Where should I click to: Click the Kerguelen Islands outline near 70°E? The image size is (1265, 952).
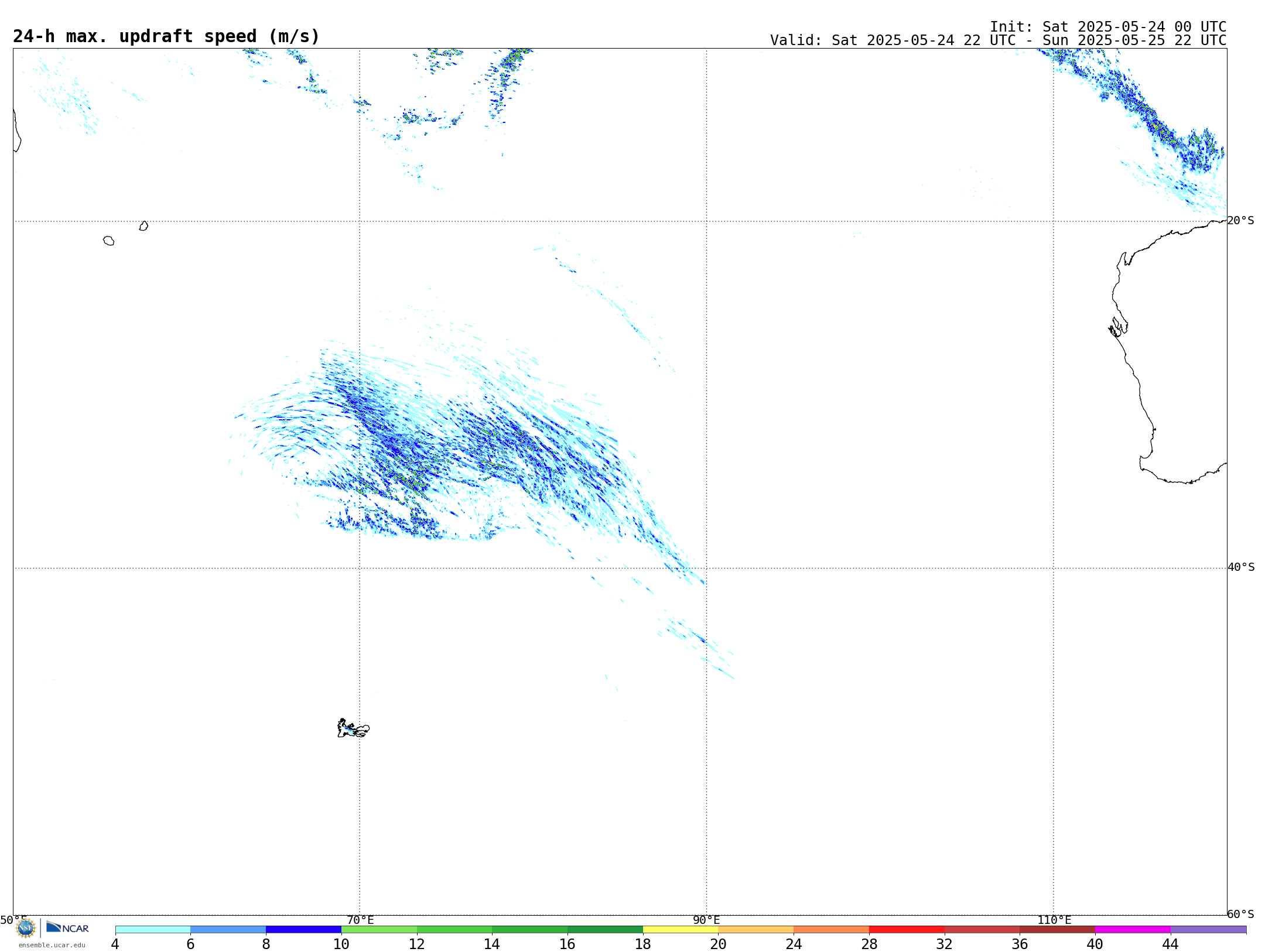pyautogui.click(x=353, y=728)
